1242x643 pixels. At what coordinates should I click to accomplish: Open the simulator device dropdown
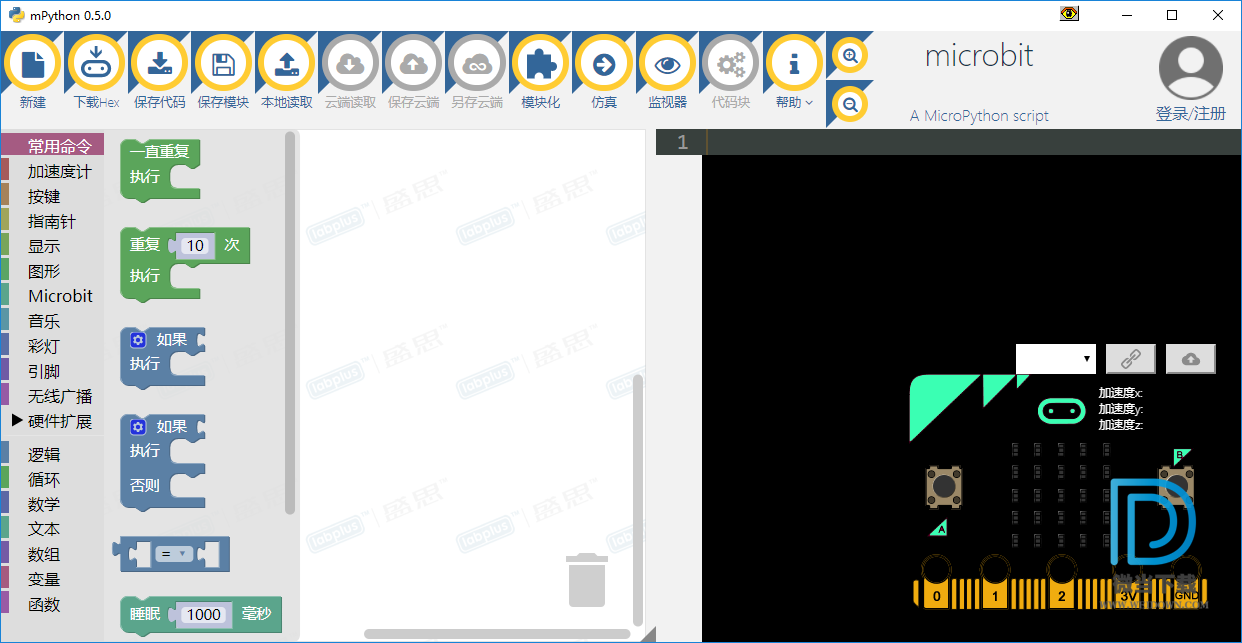point(1056,359)
